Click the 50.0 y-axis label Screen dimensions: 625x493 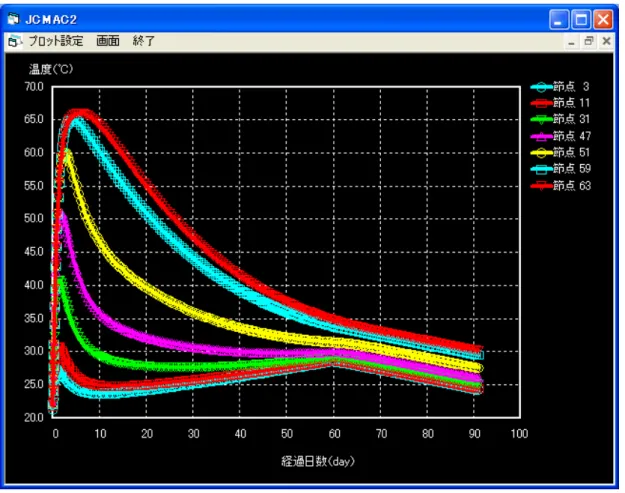pyautogui.click(x=34, y=218)
